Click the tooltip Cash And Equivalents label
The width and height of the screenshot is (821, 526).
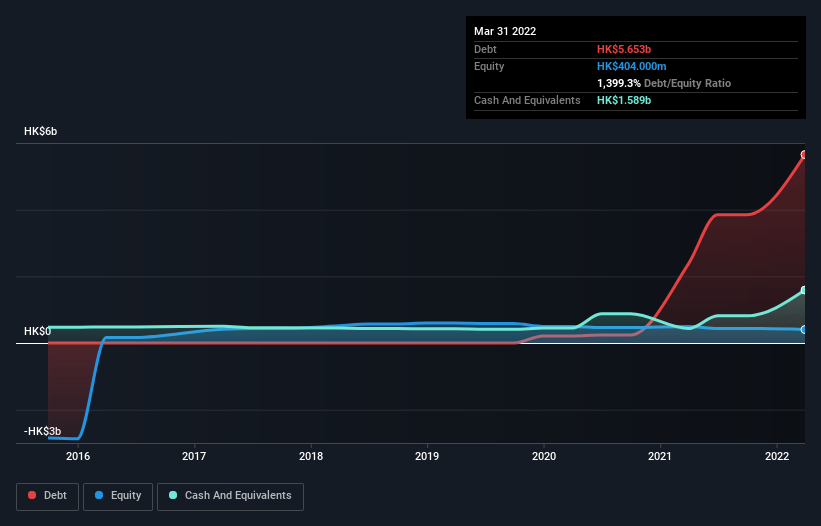pyautogui.click(x=527, y=100)
